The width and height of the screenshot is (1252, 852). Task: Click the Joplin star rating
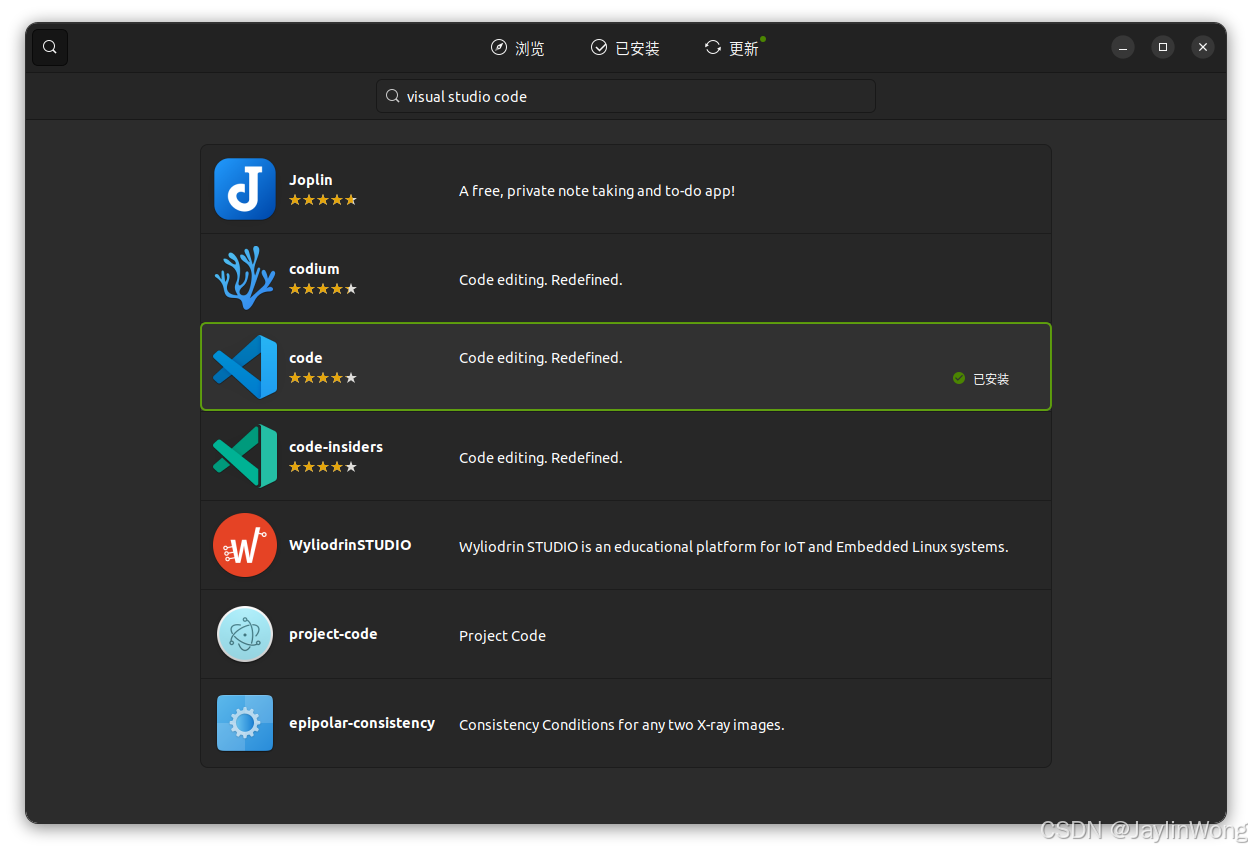point(323,200)
